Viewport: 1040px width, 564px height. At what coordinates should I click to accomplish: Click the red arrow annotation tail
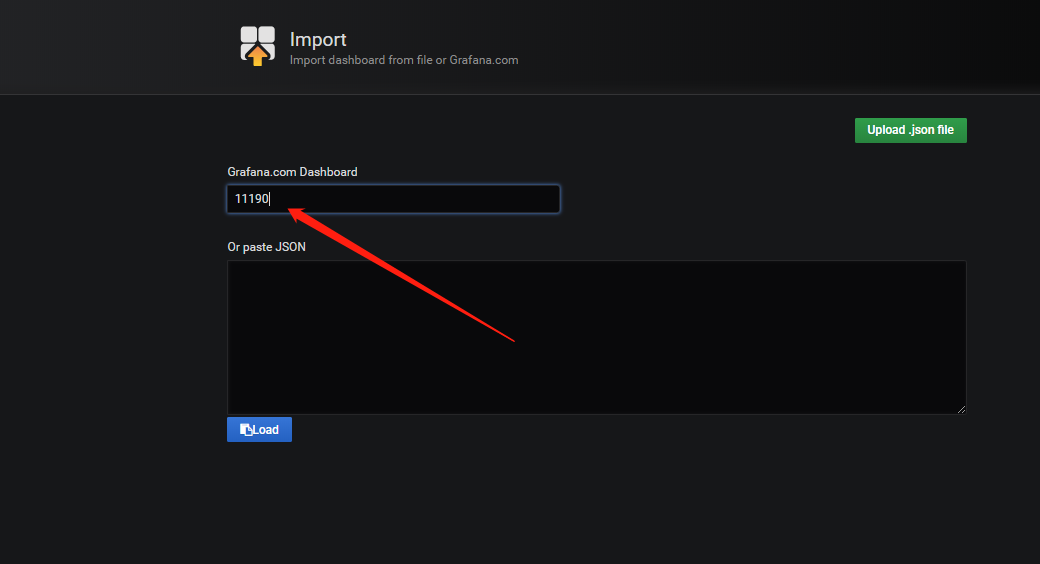[510, 339]
